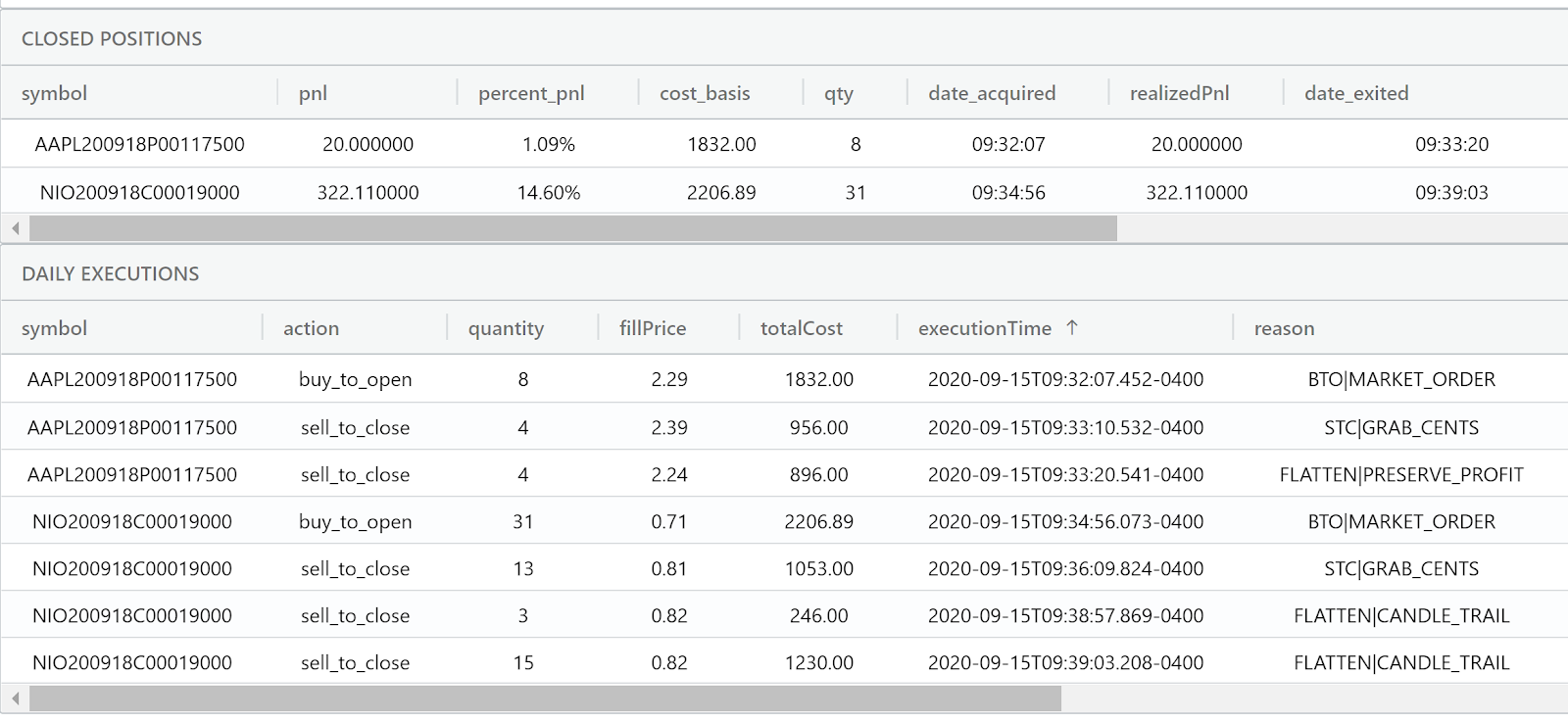This screenshot has width=1568, height=722.
Task: Sort by qty column header
Action: click(839, 93)
